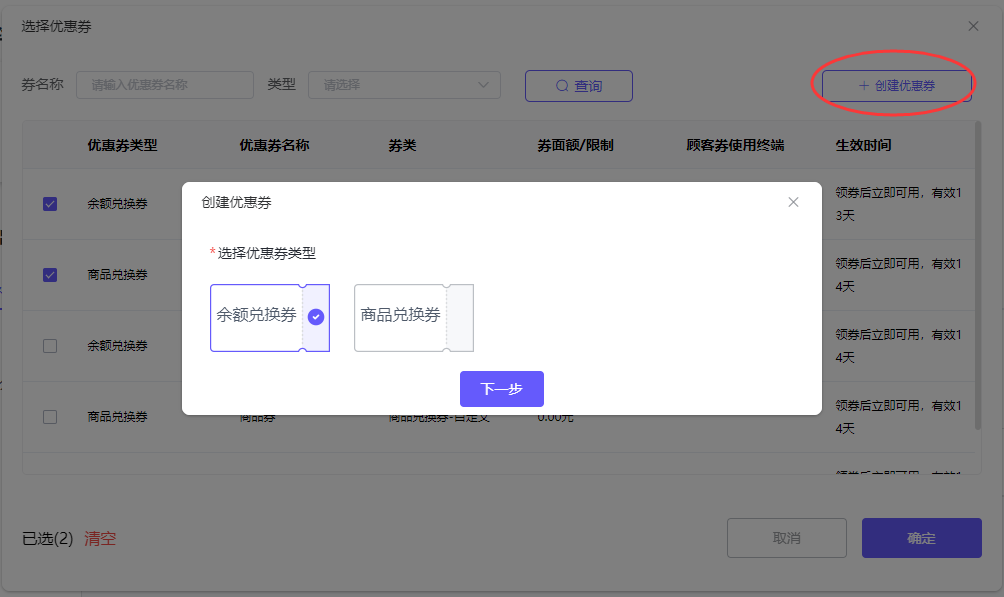Click the 优惠券类型 column header
Image resolution: width=1004 pixels, height=597 pixels.
pos(122,145)
